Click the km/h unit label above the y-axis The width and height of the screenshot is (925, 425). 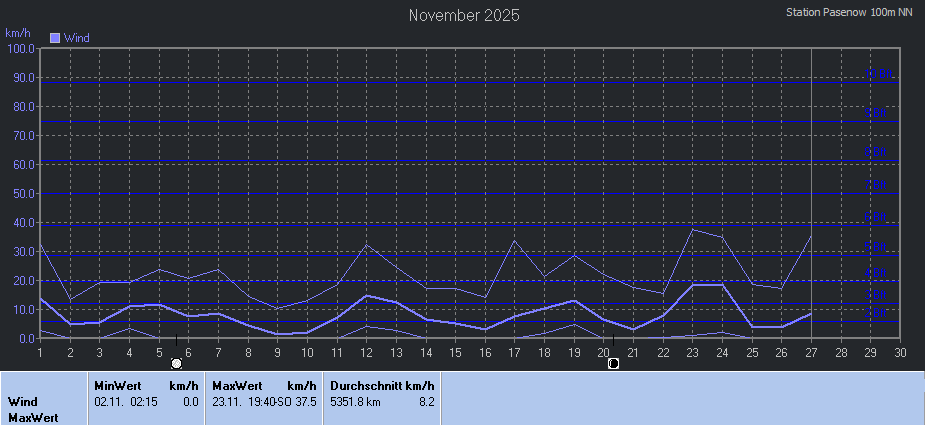17,33
